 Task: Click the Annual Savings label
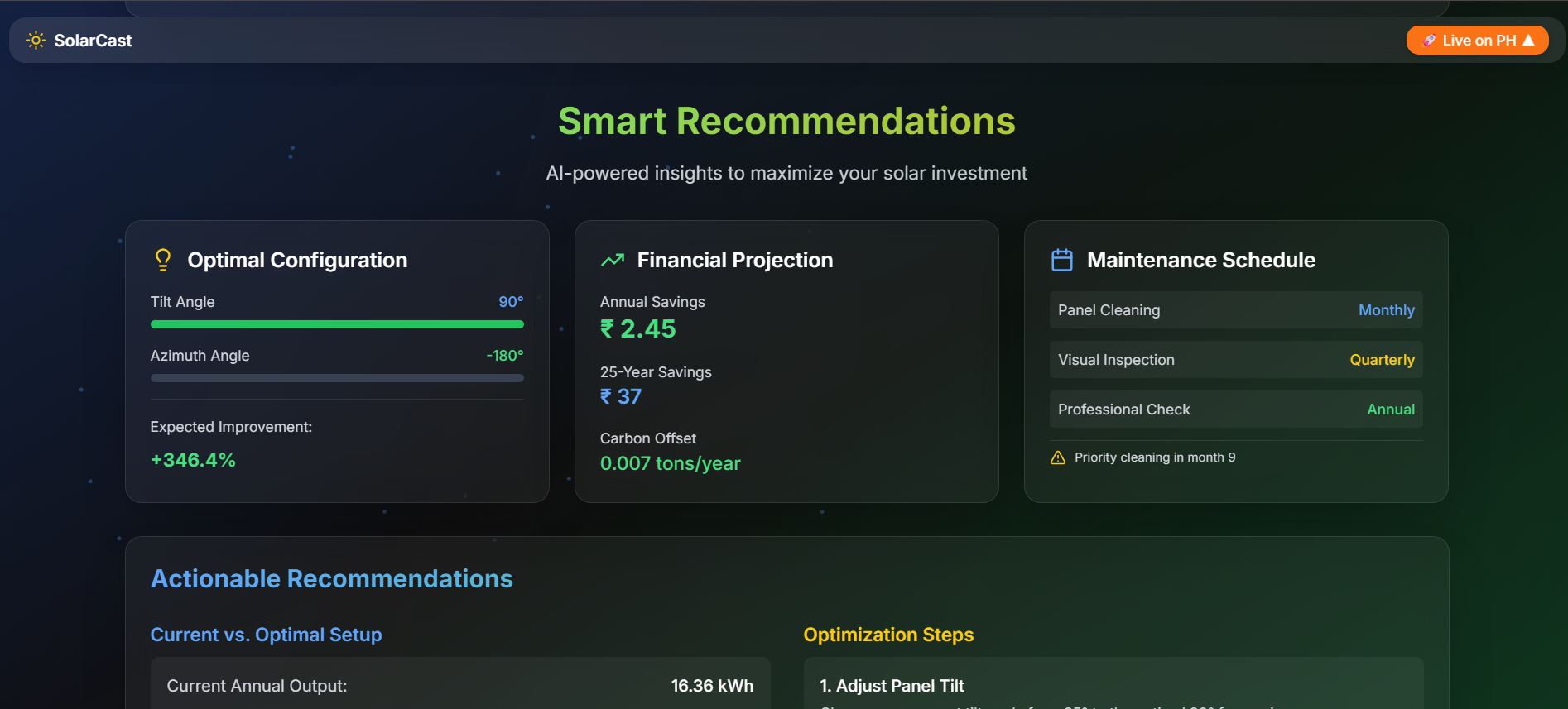pyautogui.click(x=652, y=302)
